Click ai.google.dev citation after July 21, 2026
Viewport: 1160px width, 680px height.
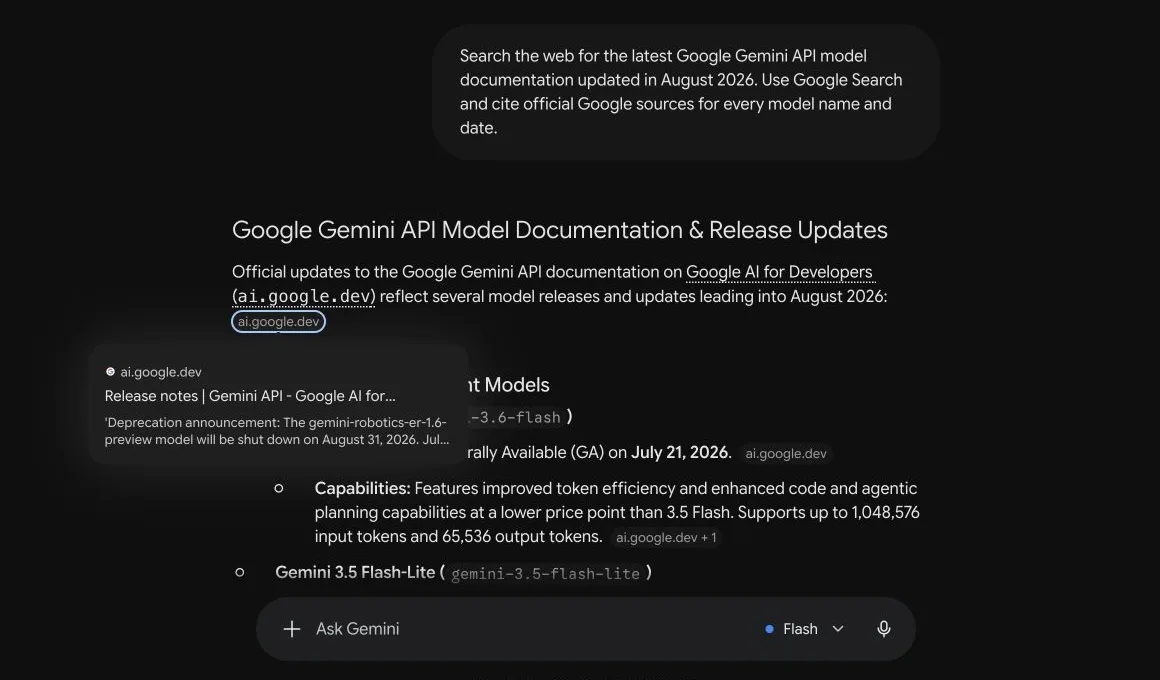(786, 454)
